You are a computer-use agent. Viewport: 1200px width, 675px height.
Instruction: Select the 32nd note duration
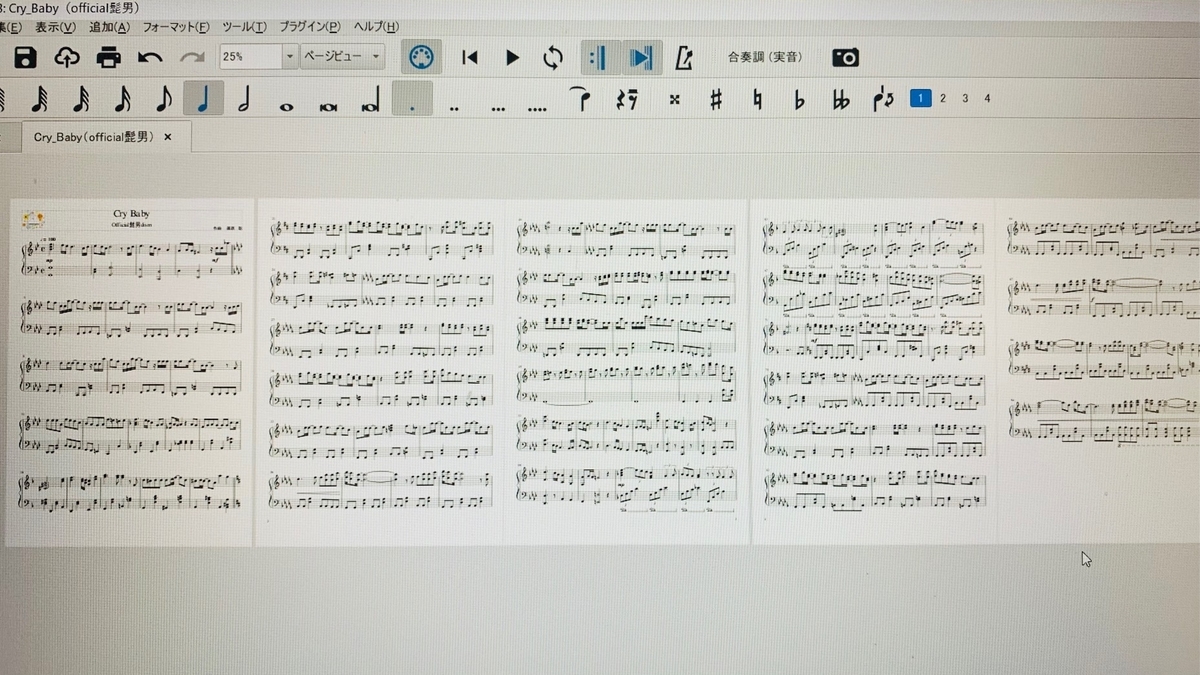[80, 99]
